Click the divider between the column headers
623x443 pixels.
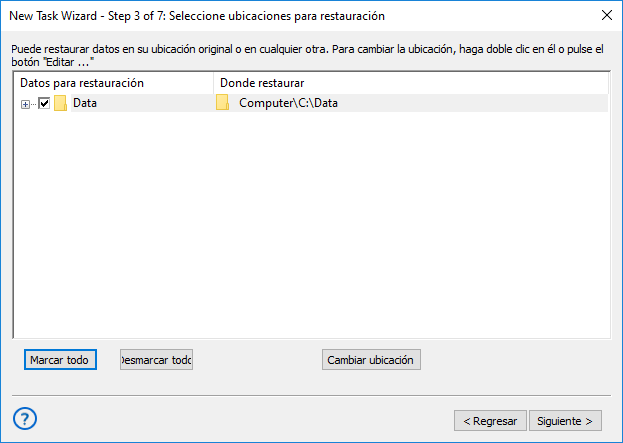[213, 82]
